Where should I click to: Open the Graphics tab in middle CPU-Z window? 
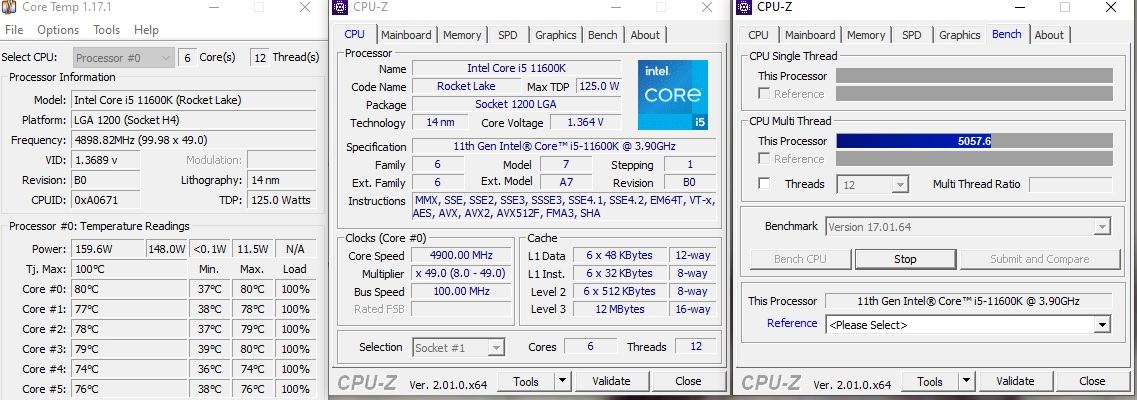pyautogui.click(x=555, y=35)
